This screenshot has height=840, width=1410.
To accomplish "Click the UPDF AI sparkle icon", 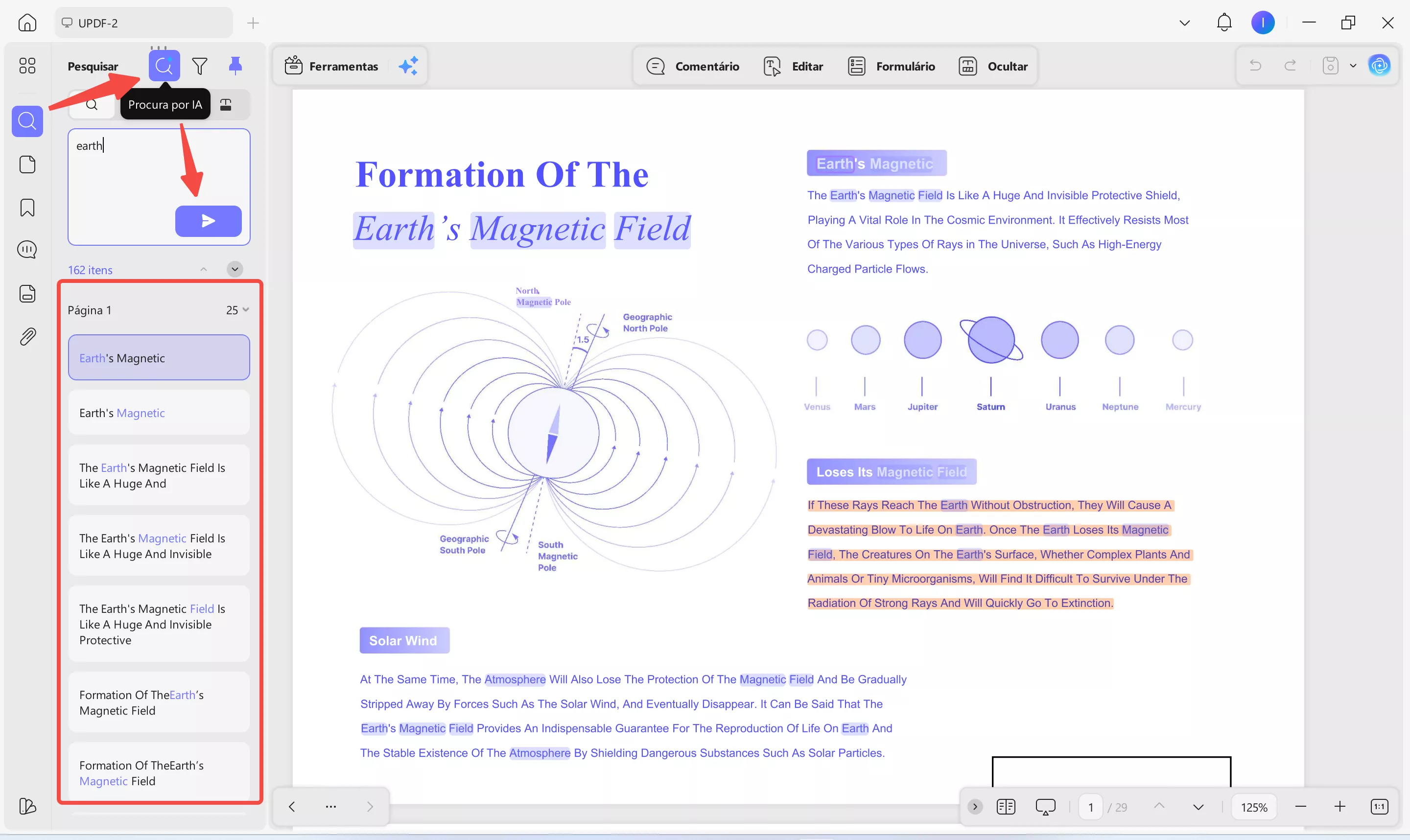I will pyautogui.click(x=408, y=66).
